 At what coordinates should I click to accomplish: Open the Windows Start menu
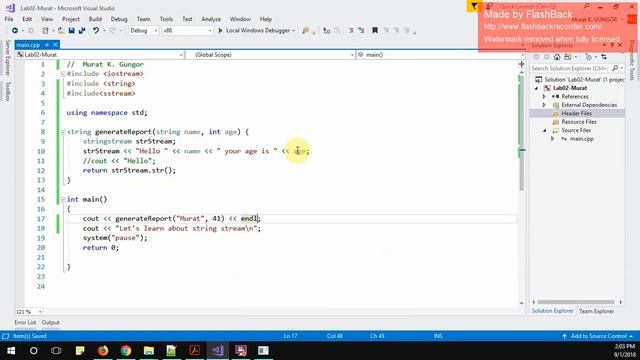click(x=11, y=351)
